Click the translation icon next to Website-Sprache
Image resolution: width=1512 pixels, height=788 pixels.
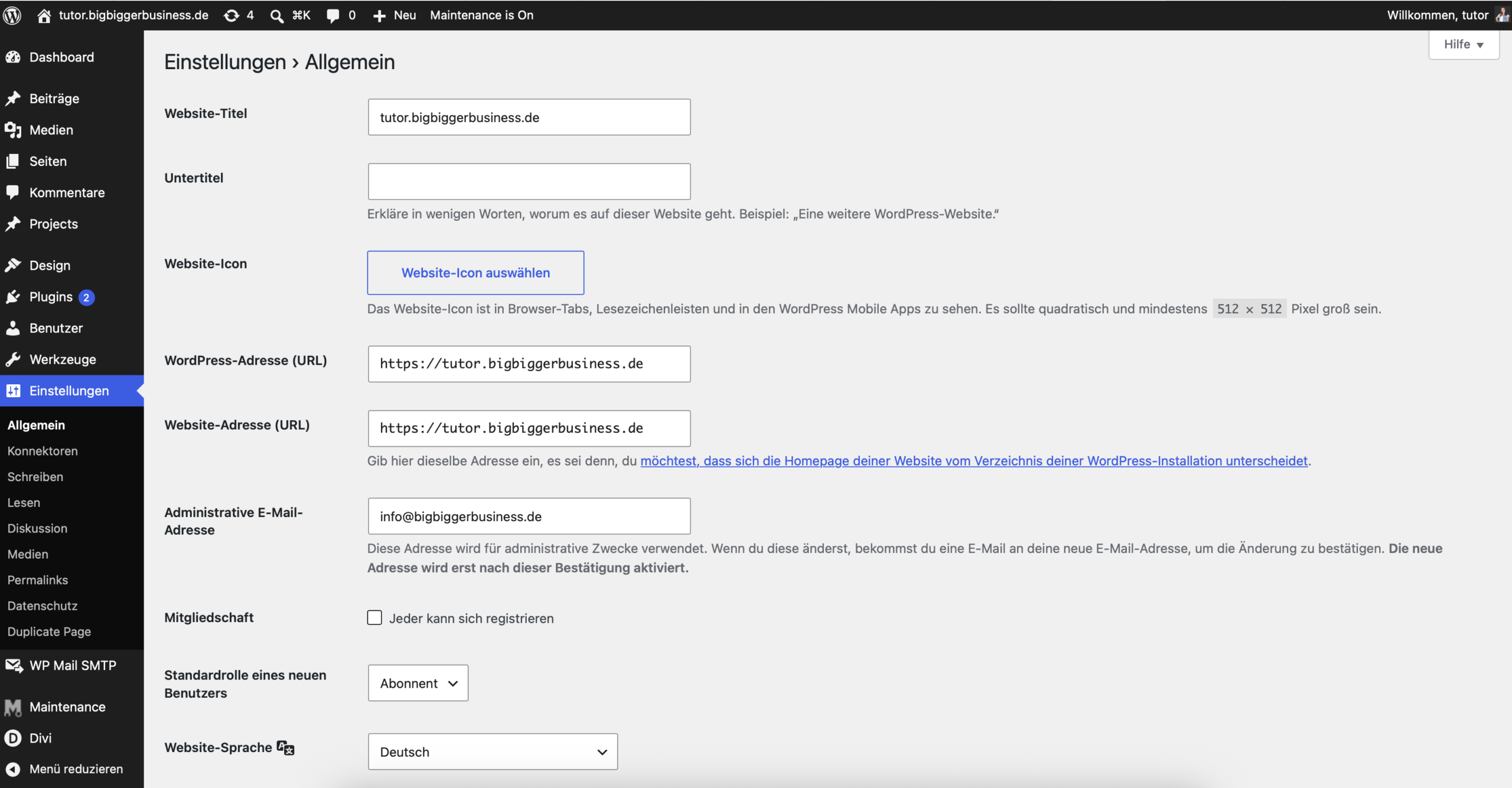tap(285, 748)
